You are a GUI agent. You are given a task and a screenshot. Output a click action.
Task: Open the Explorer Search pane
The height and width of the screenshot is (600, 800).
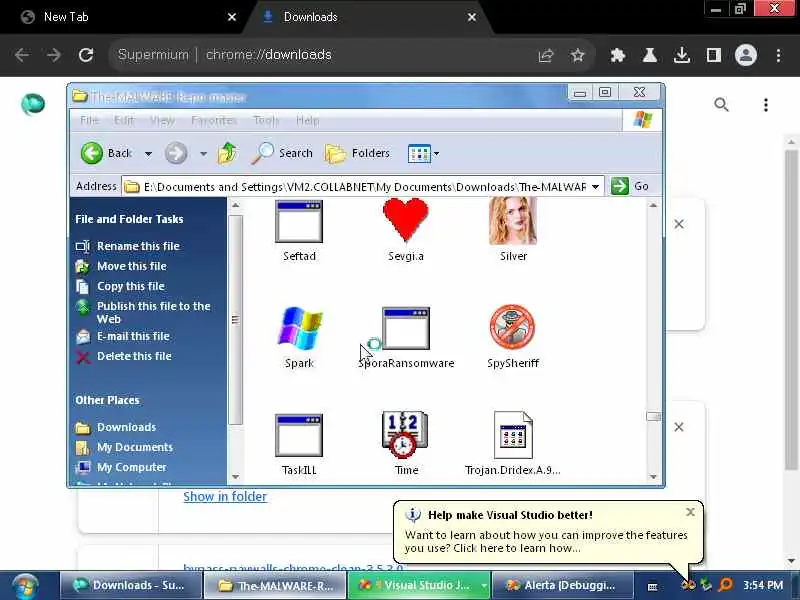(x=282, y=153)
